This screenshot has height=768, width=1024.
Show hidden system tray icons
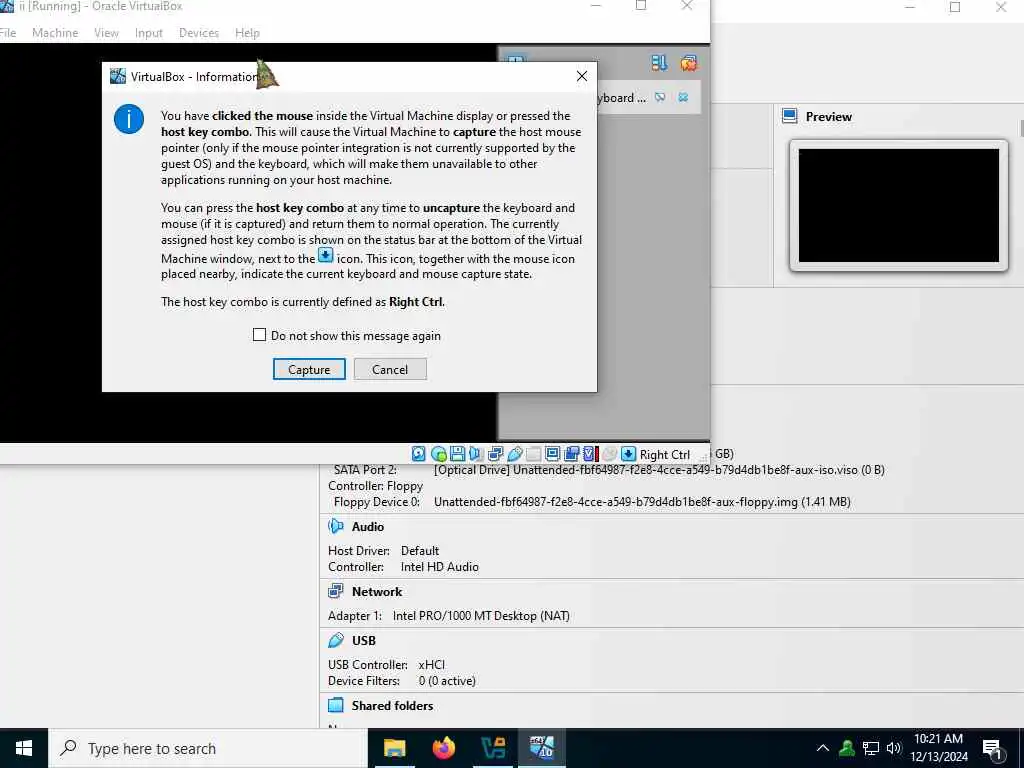823,748
